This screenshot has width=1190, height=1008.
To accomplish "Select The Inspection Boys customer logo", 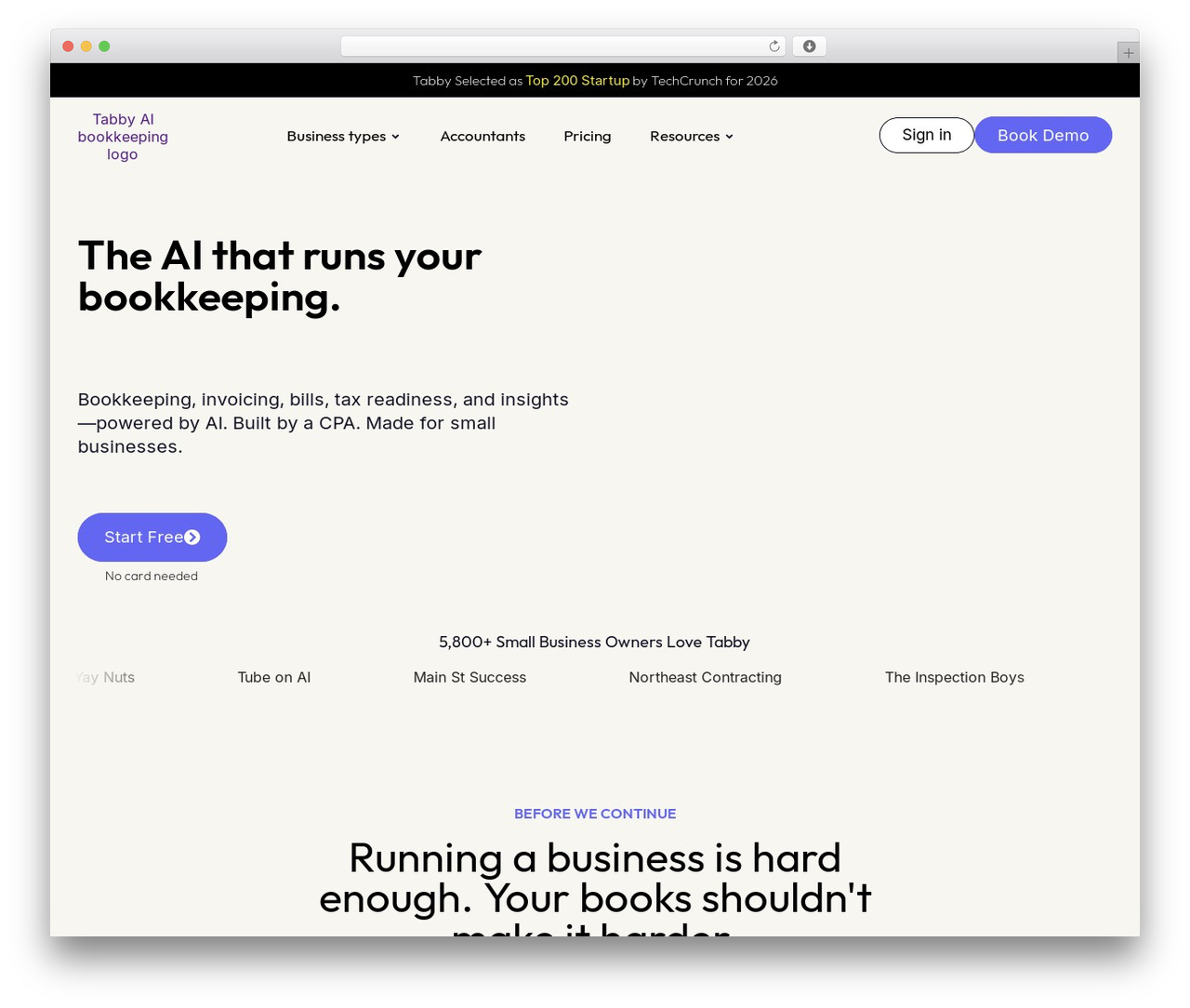I will tap(955, 677).
